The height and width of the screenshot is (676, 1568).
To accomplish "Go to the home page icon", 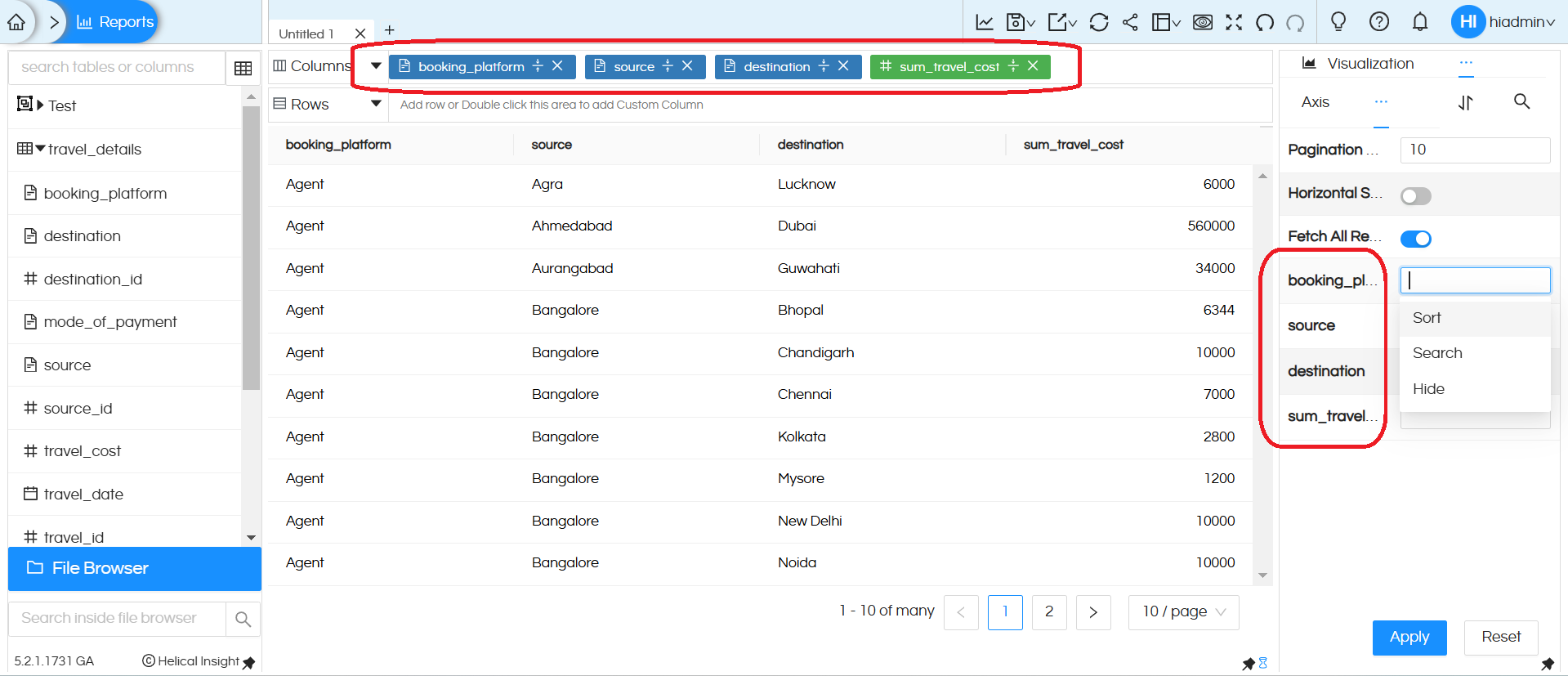I will pyautogui.click(x=16, y=22).
